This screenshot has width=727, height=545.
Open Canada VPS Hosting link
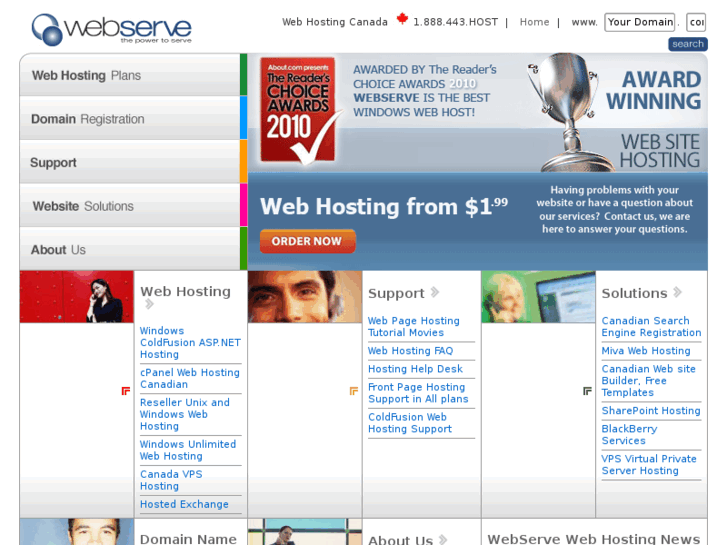click(171, 480)
